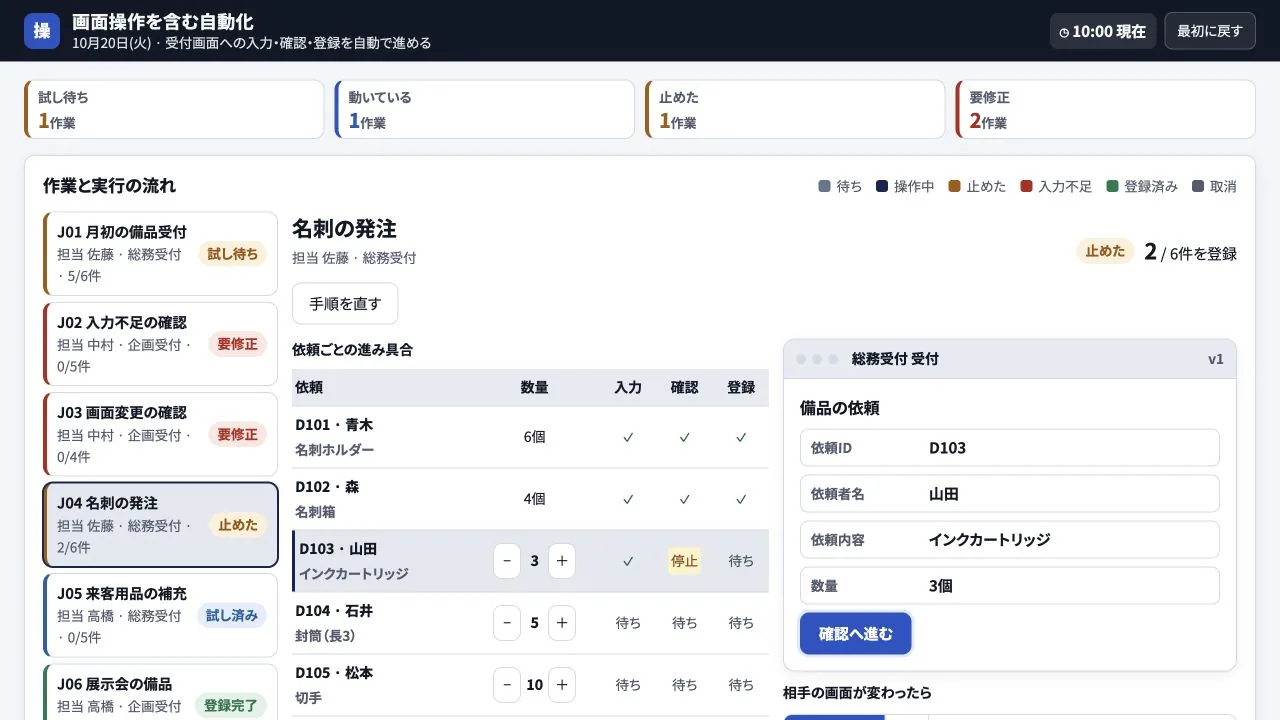
Task: Click the 依頼ID field showing D103
Action: [x=1010, y=448]
